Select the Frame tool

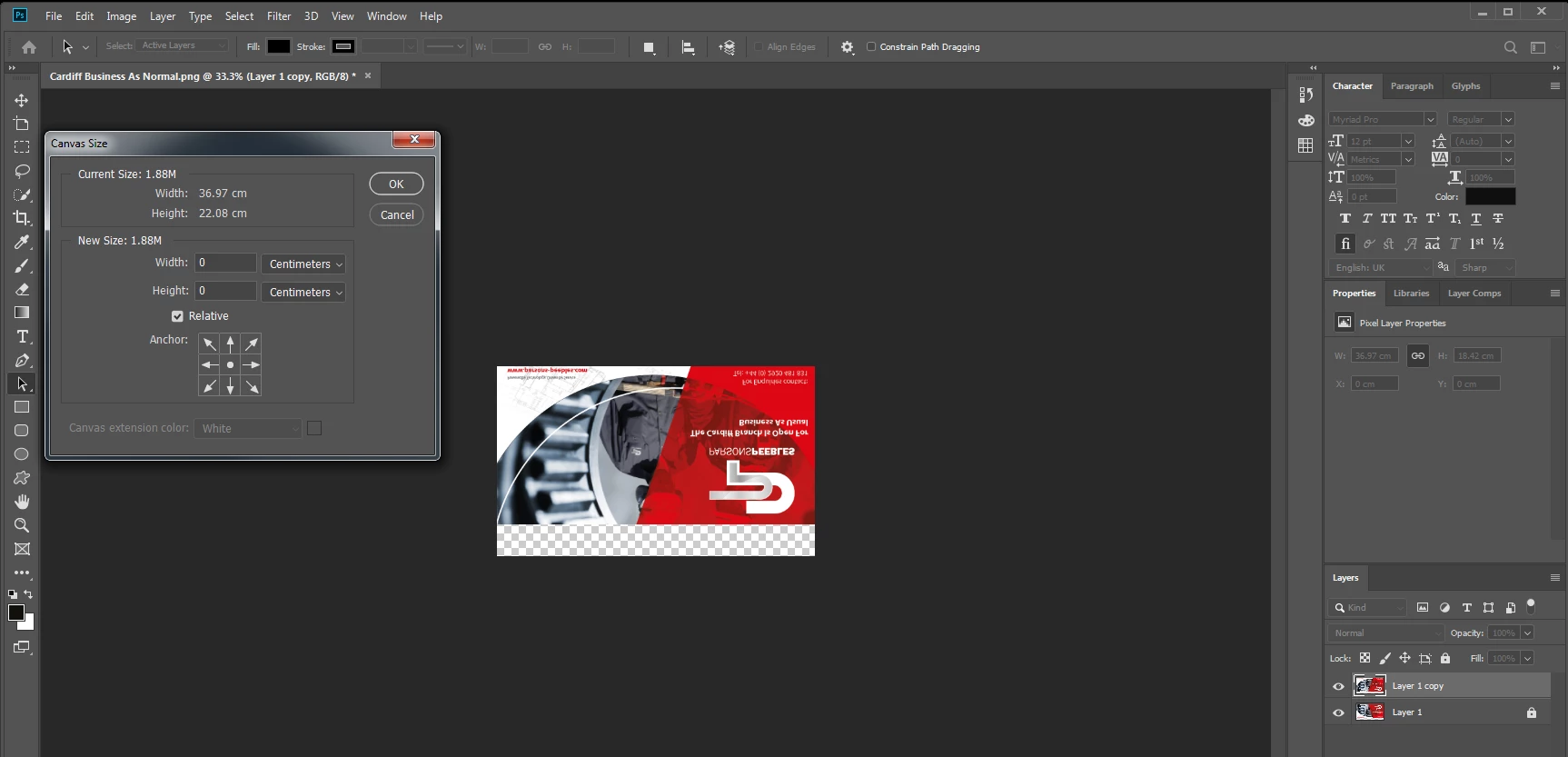click(x=22, y=549)
